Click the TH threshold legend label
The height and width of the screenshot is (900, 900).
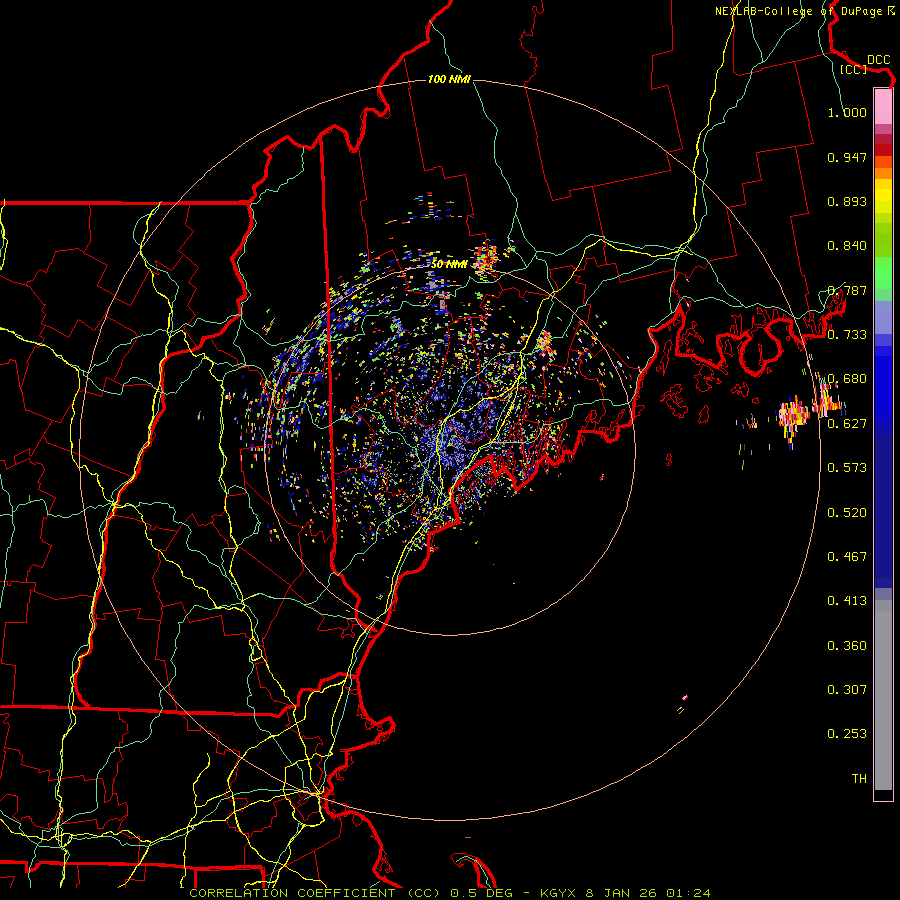859,779
